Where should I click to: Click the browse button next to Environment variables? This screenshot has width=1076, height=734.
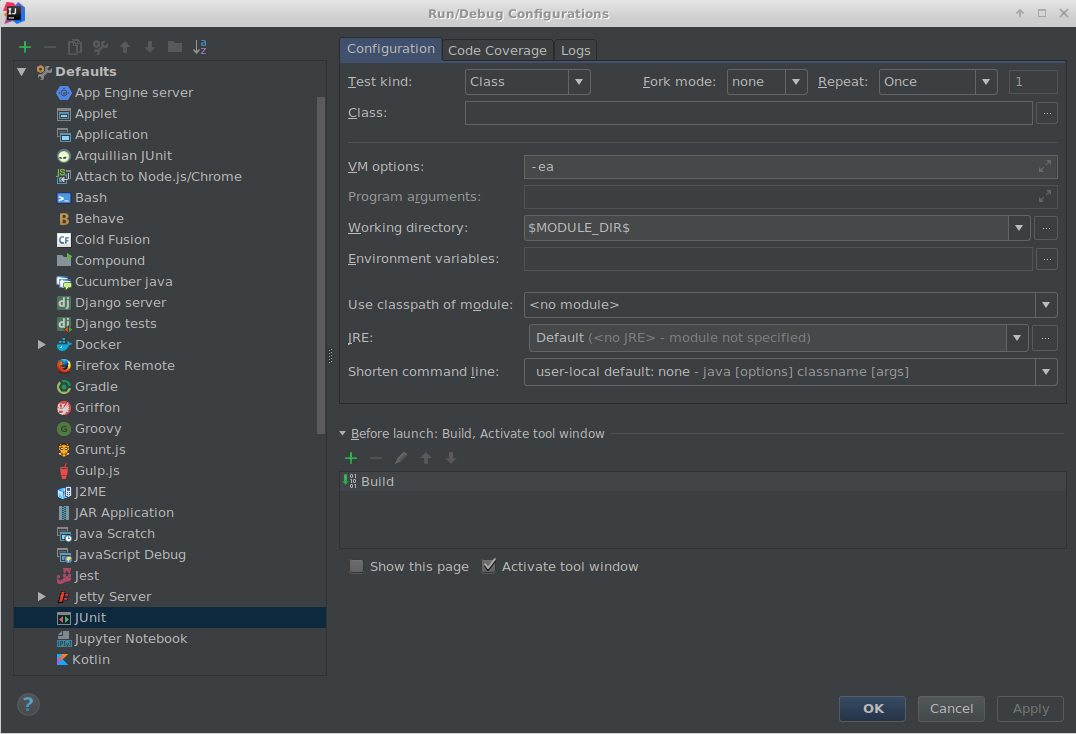[x=1046, y=259]
